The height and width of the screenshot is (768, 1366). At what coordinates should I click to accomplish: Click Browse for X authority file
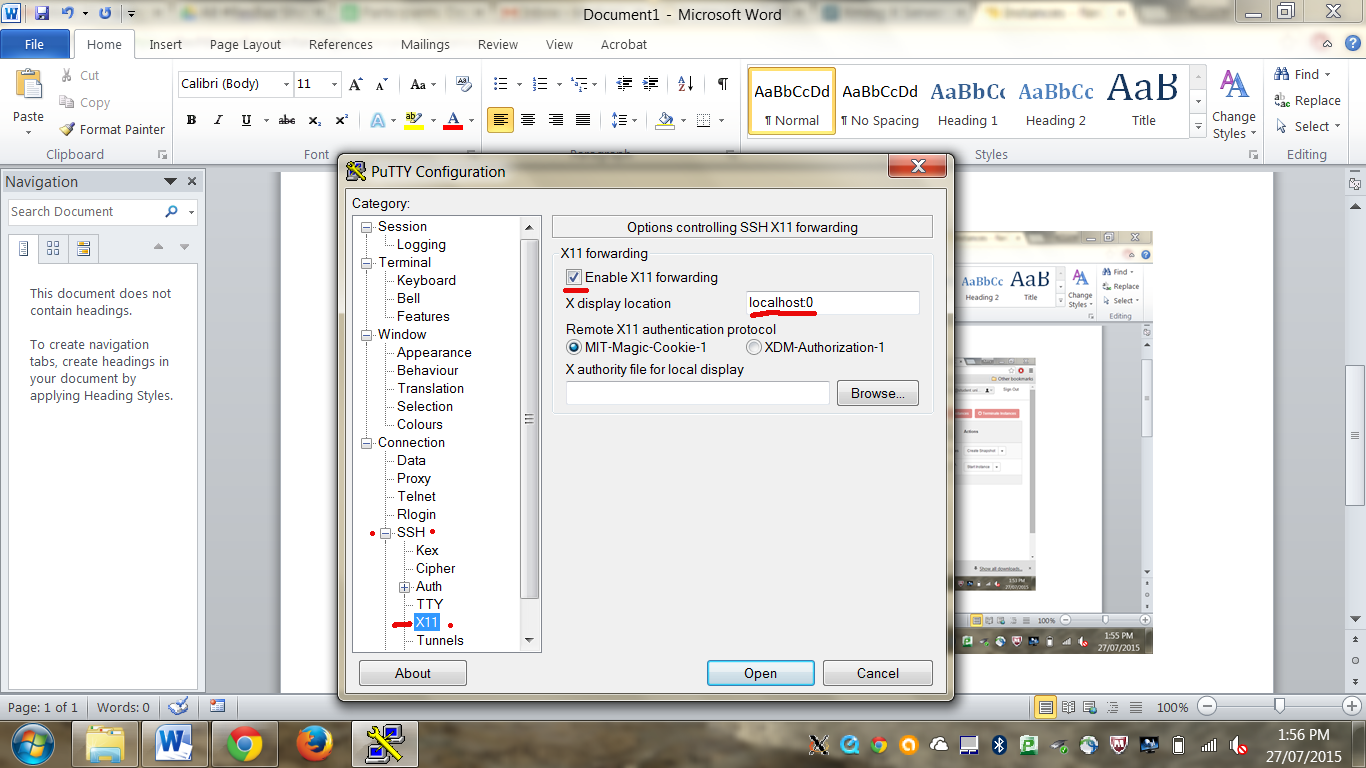point(878,393)
